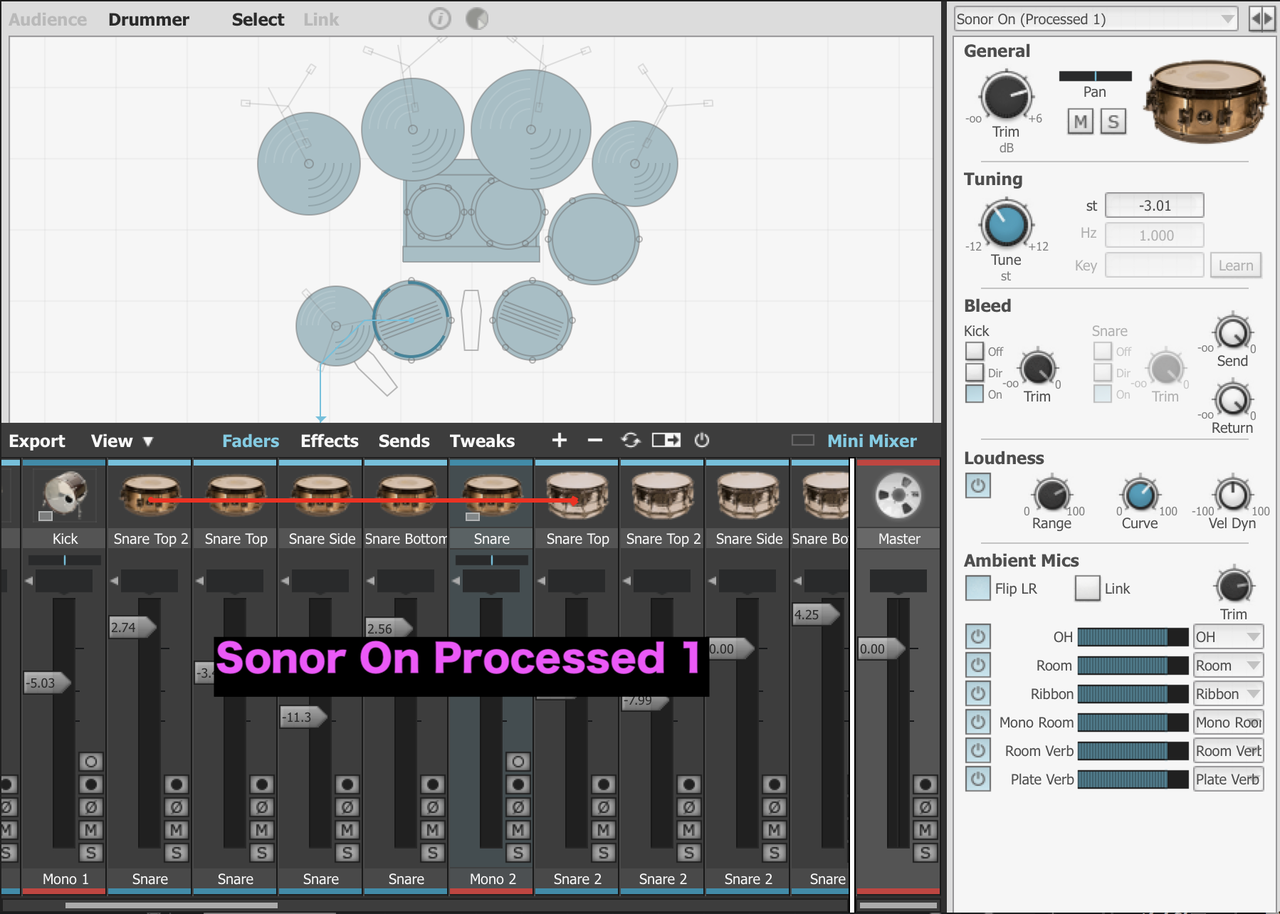This screenshot has width=1280, height=914.
Task: Toggle the OH ambient mic power button
Action: click(978, 637)
